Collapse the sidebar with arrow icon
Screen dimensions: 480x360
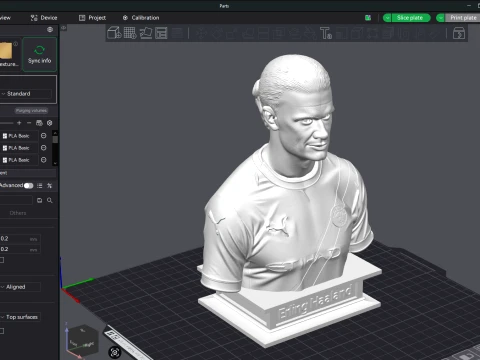coord(63,28)
